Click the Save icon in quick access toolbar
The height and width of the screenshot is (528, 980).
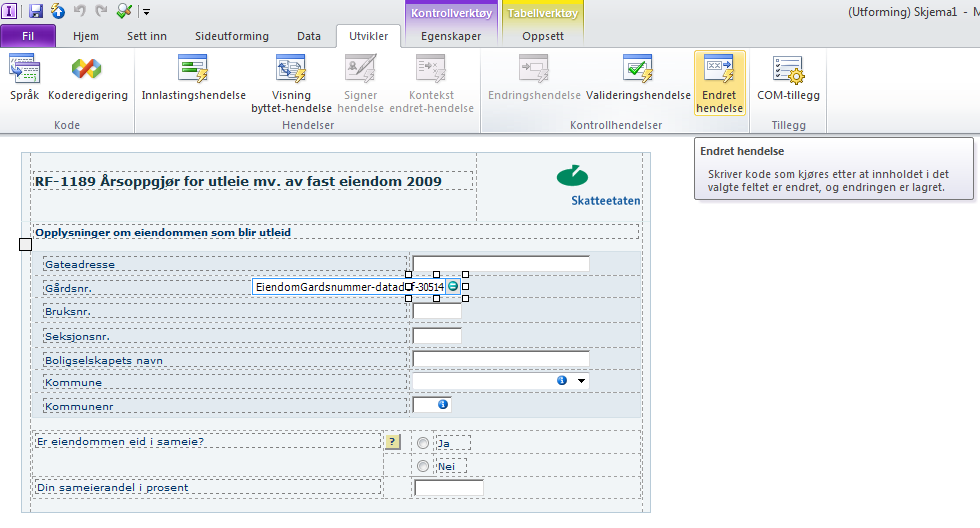[36, 11]
